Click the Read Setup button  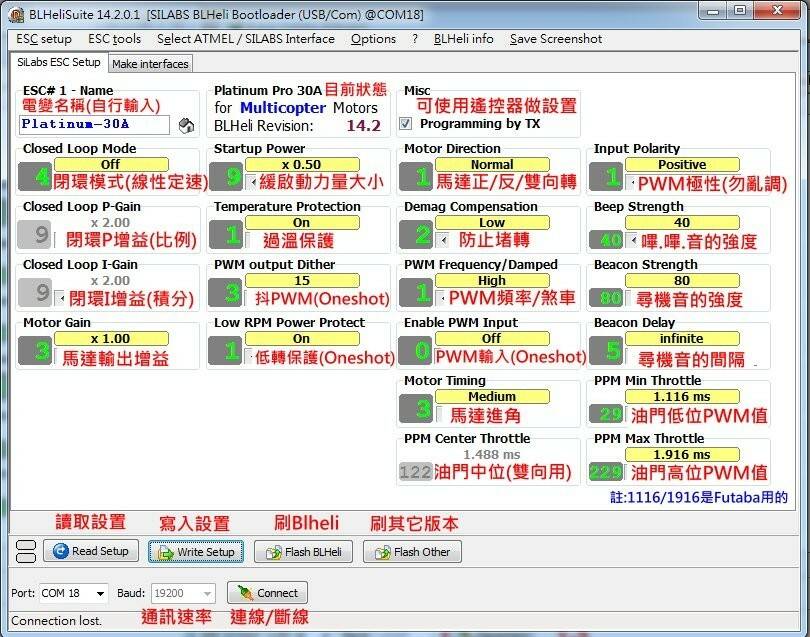(90, 551)
